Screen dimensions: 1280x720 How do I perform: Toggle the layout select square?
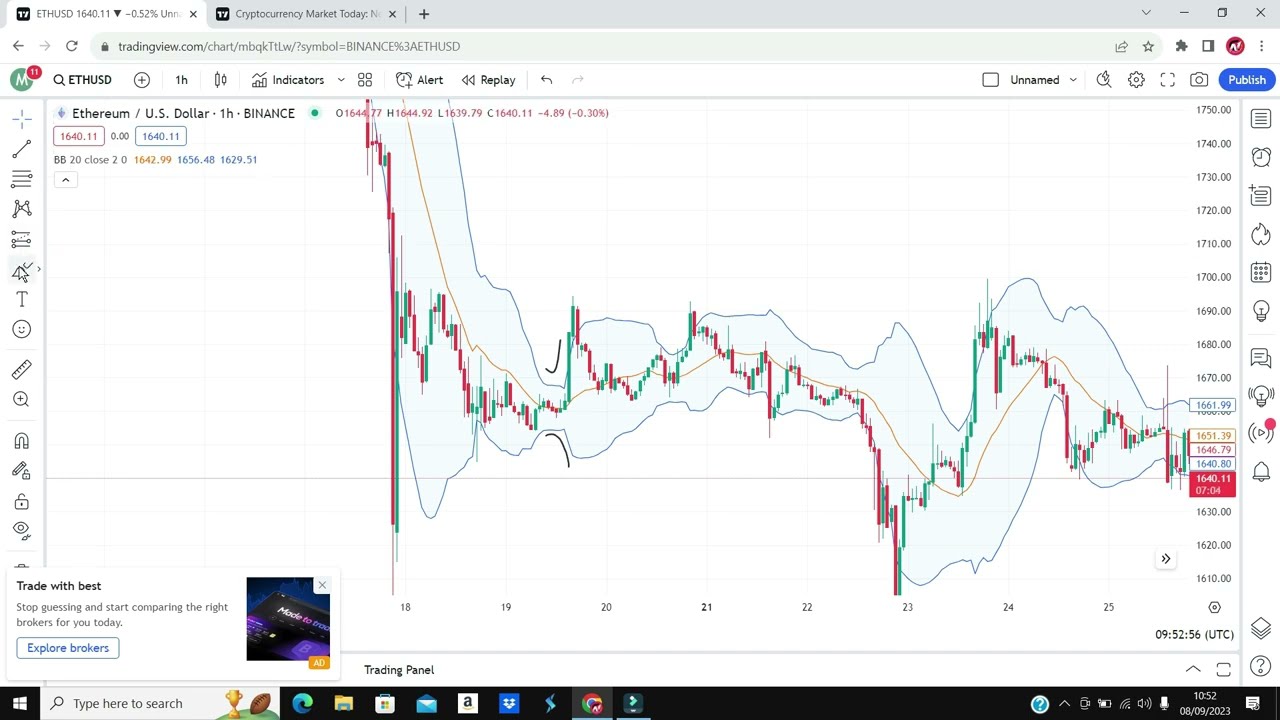[x=990, y=80]
